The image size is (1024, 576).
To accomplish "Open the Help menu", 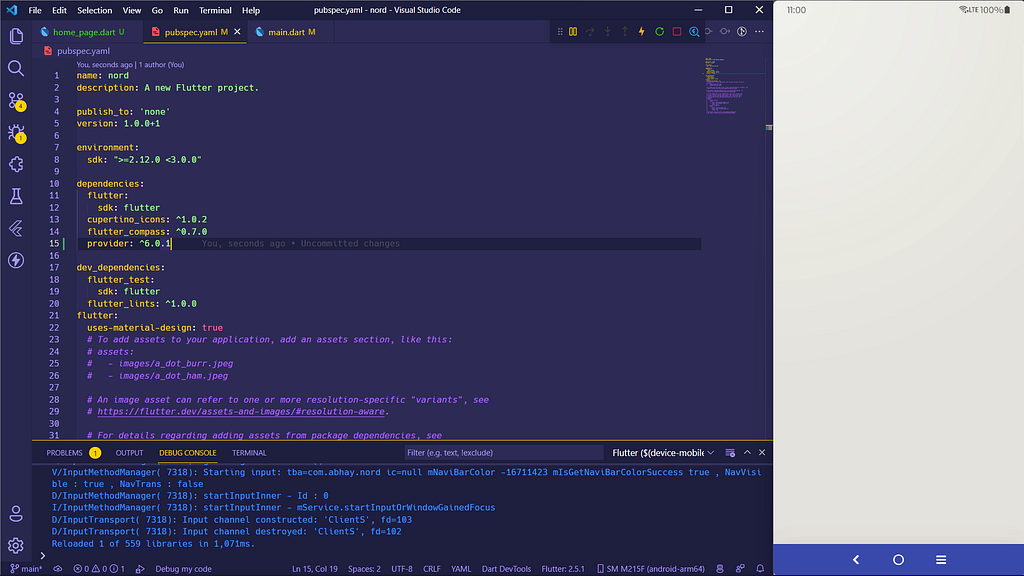I will [x=251, y=10].
